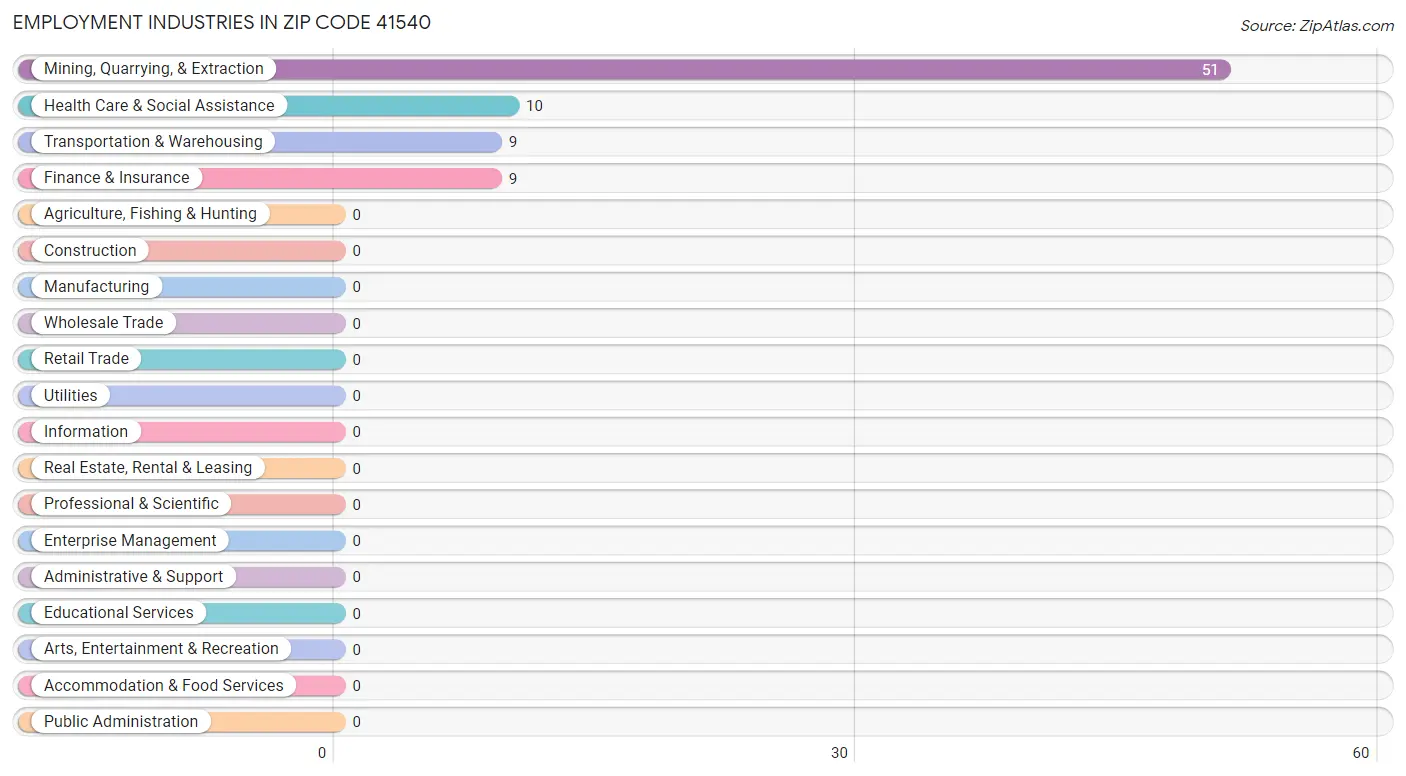Click the Utilities label
Image resolution: width=1406 pixels, height=776 pixels.
[71, 396]
